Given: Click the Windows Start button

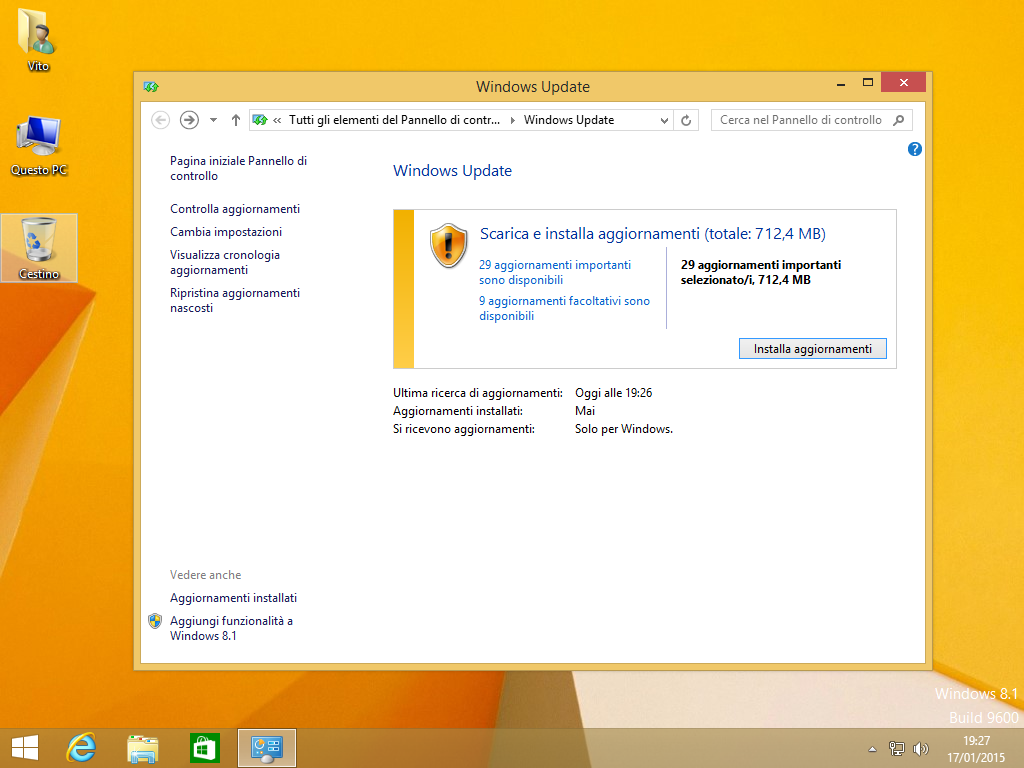Looking at the screenshot, I should click(x=25, y=748).
